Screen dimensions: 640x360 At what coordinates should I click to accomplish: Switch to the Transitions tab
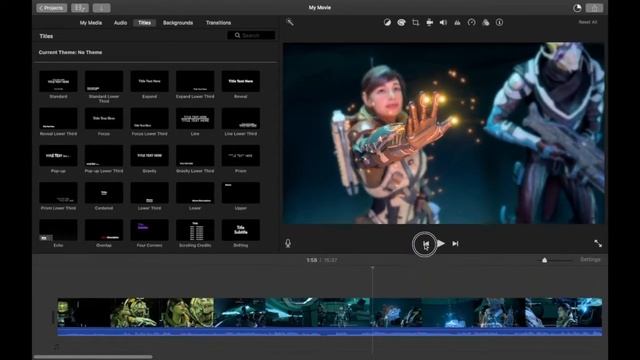[x=218, y=23]
